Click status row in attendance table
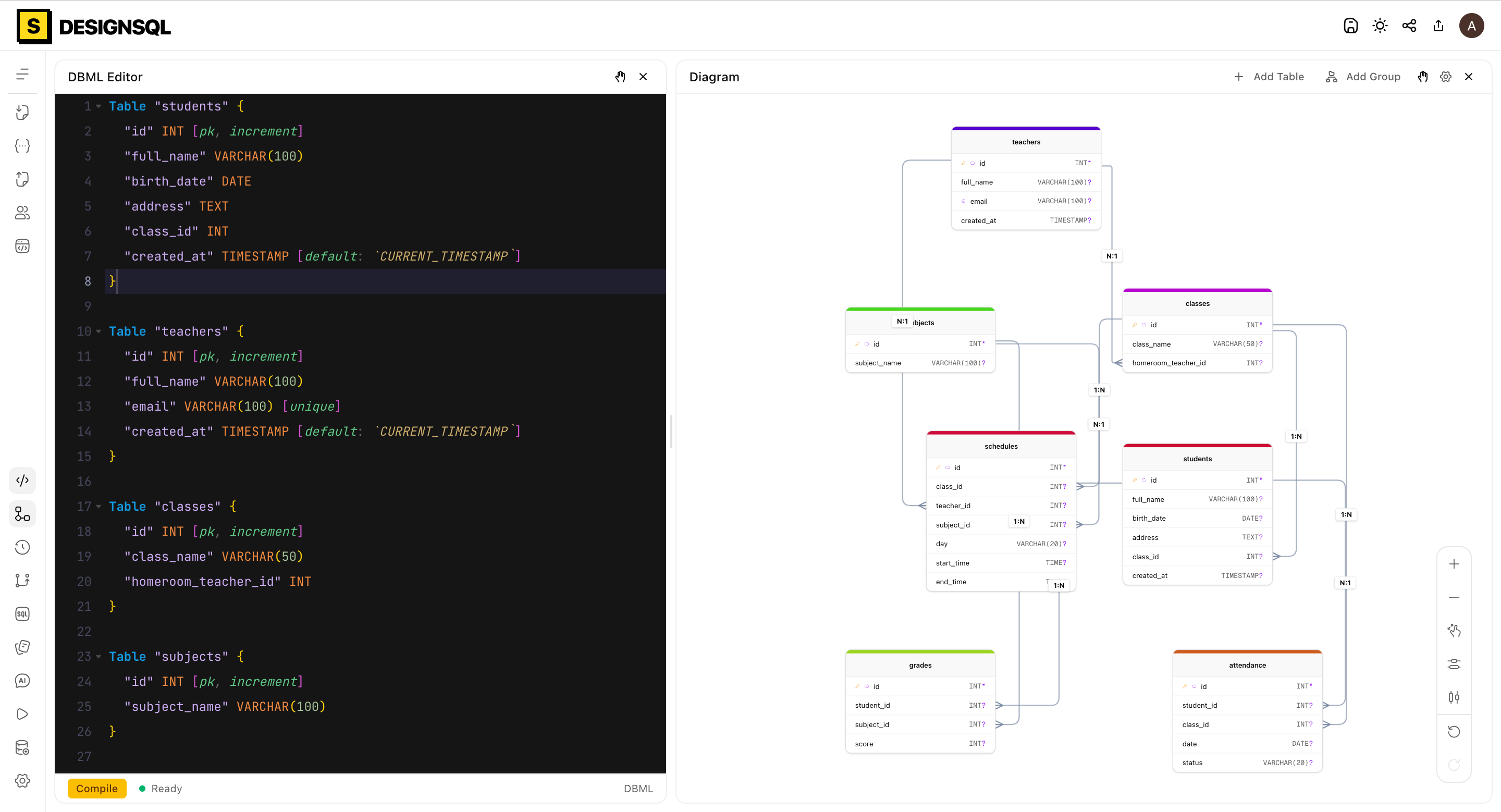Image resolution: width=1501 pixels, height=812 pixels. 1248,762
